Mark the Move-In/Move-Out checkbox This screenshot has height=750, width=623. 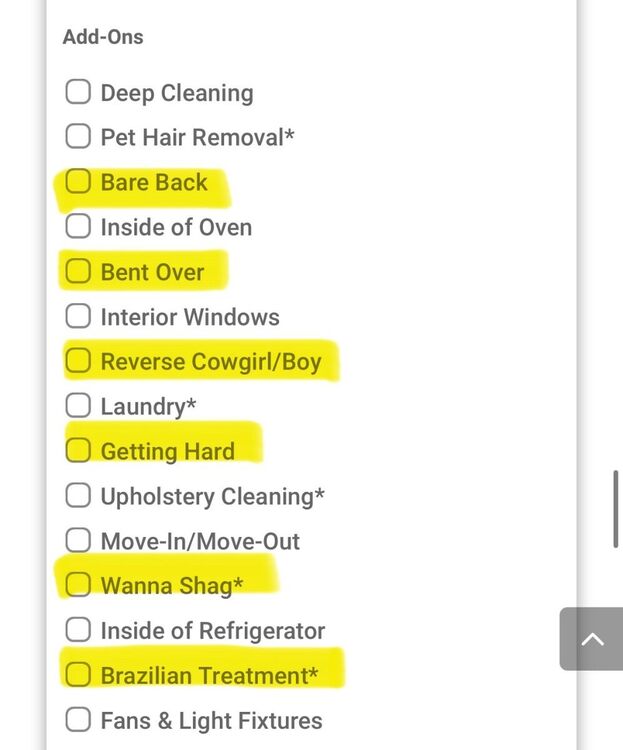click(78, 541)
